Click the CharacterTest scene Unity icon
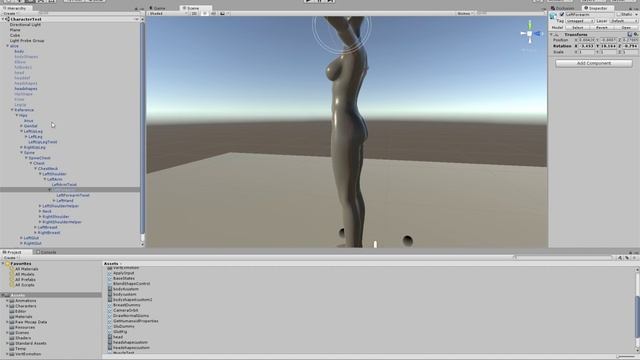Screen dimensions: 640x360 coord(7,19)
